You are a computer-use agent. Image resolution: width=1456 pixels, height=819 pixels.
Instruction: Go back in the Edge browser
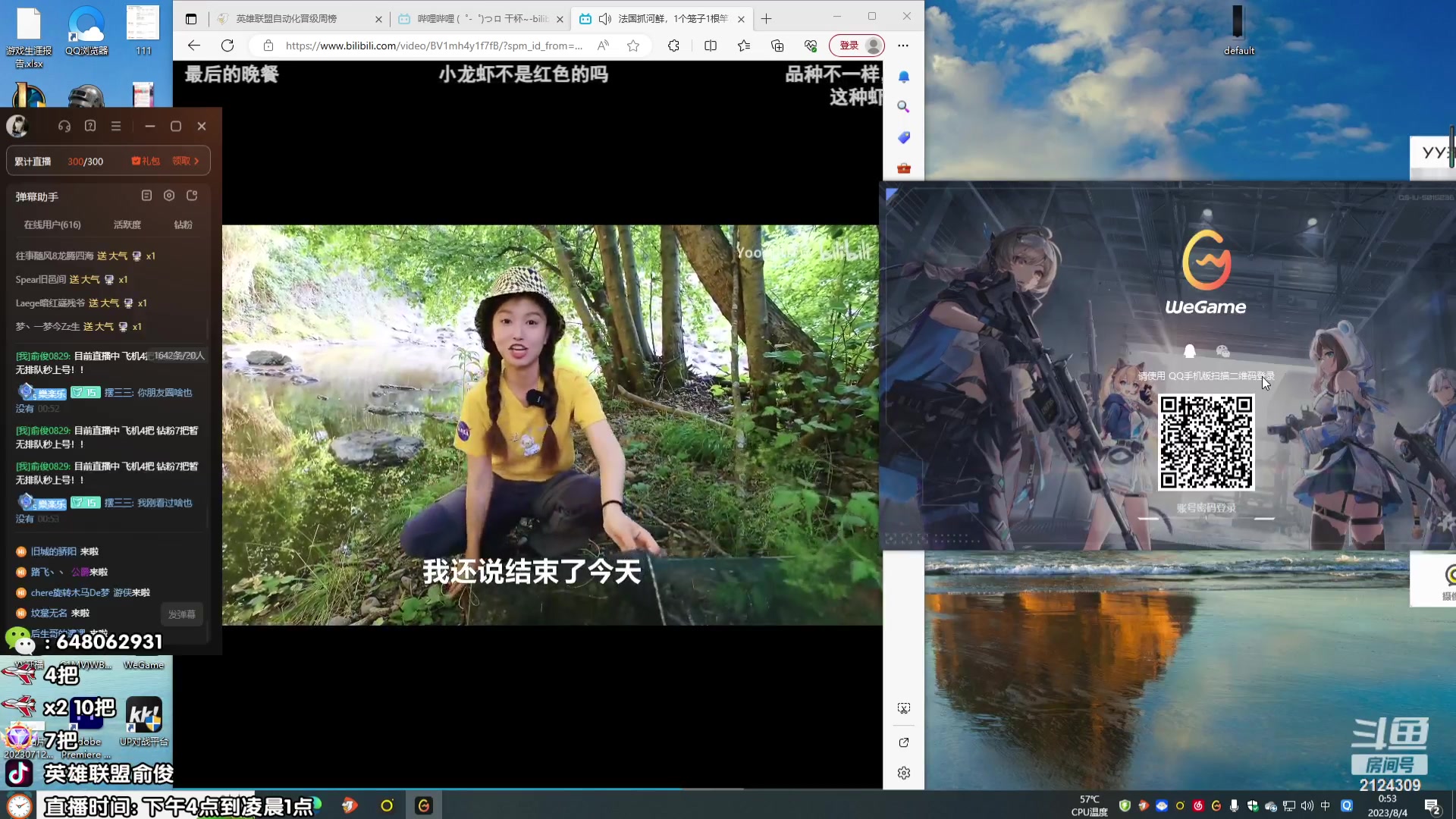pos(194,45)
